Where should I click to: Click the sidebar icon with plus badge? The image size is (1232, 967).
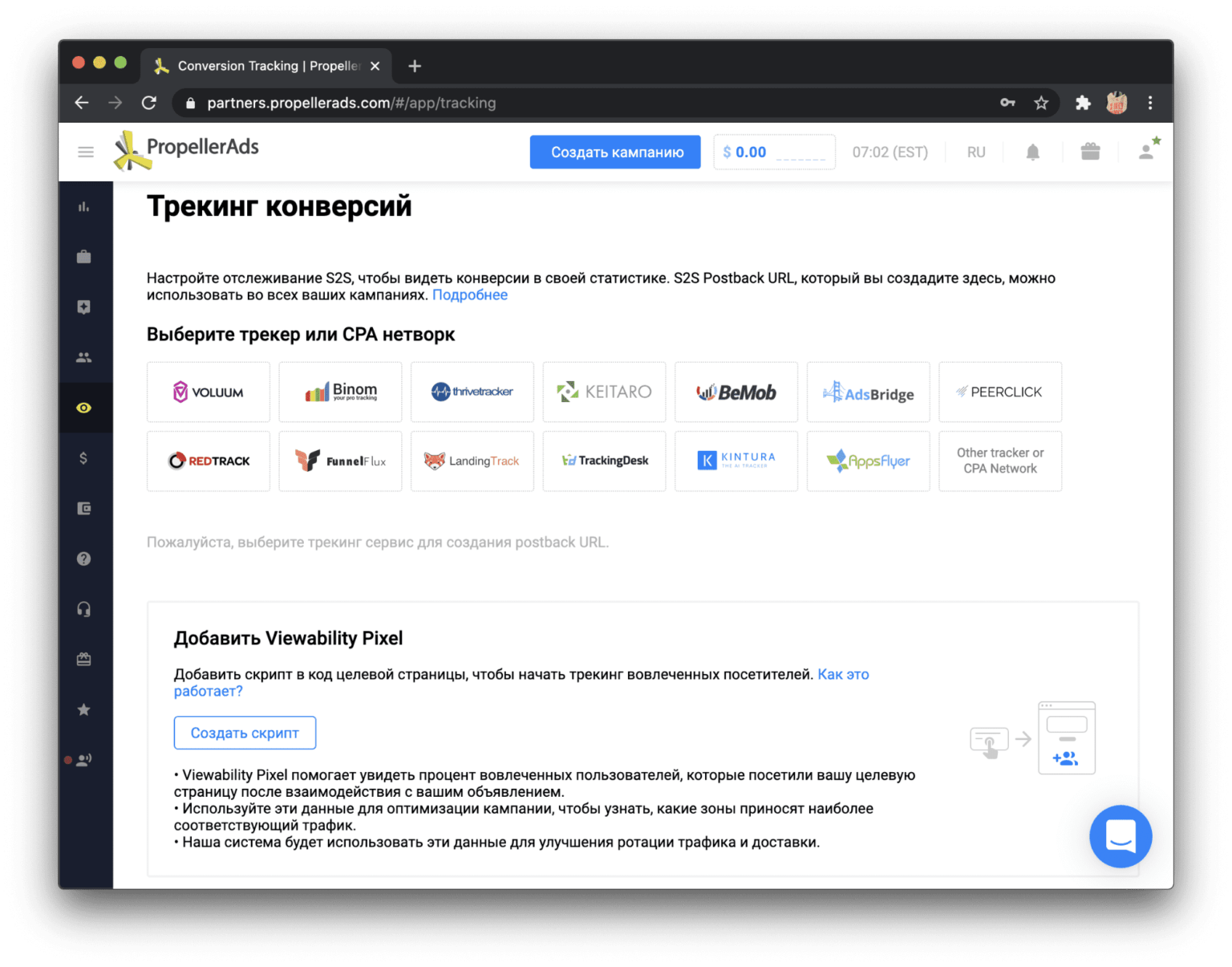click(x=83, y=307)
